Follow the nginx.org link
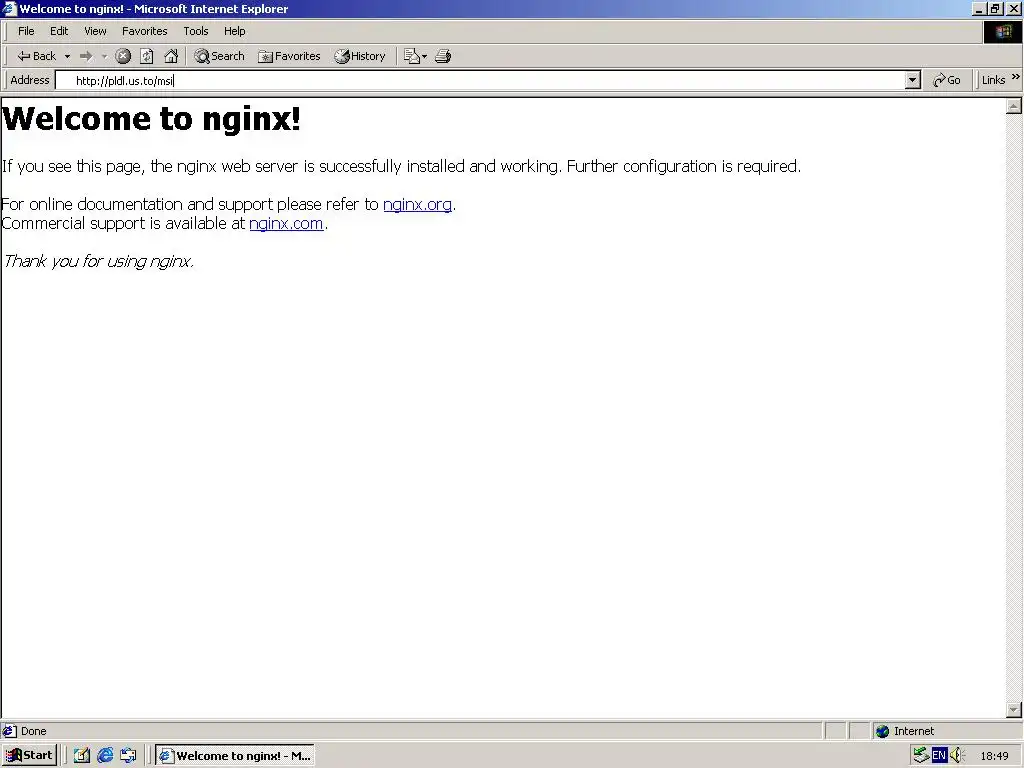Viewport: 1024px width, 768px height. [417, 204]
